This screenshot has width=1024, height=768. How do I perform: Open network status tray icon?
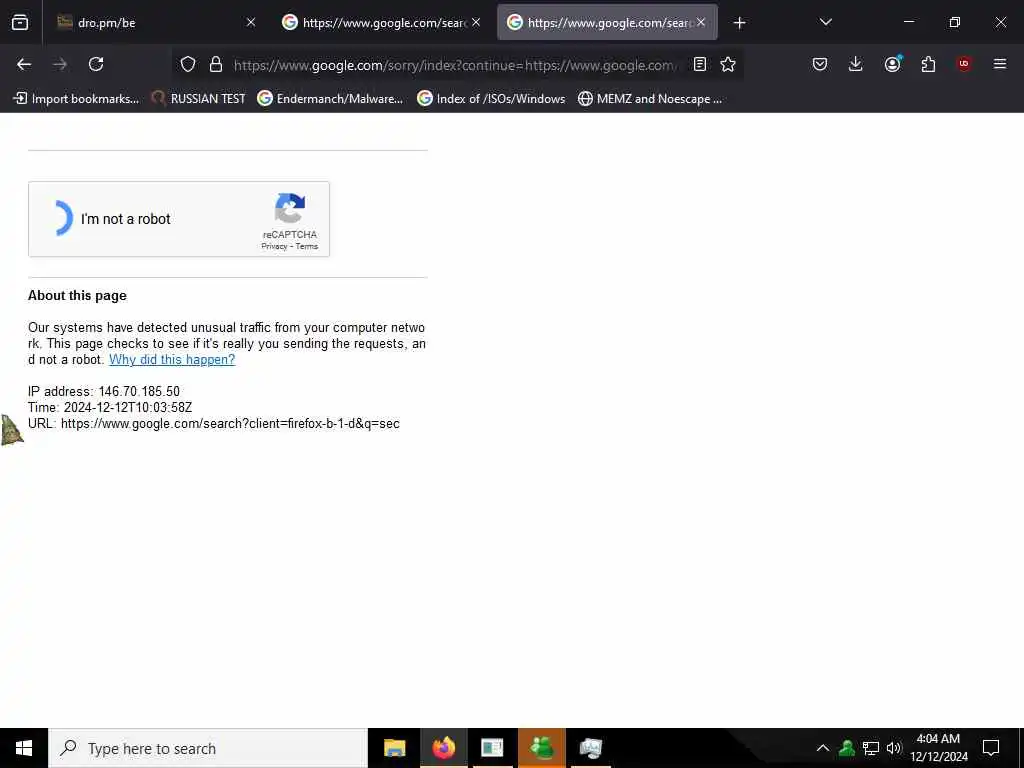[871, 748]
